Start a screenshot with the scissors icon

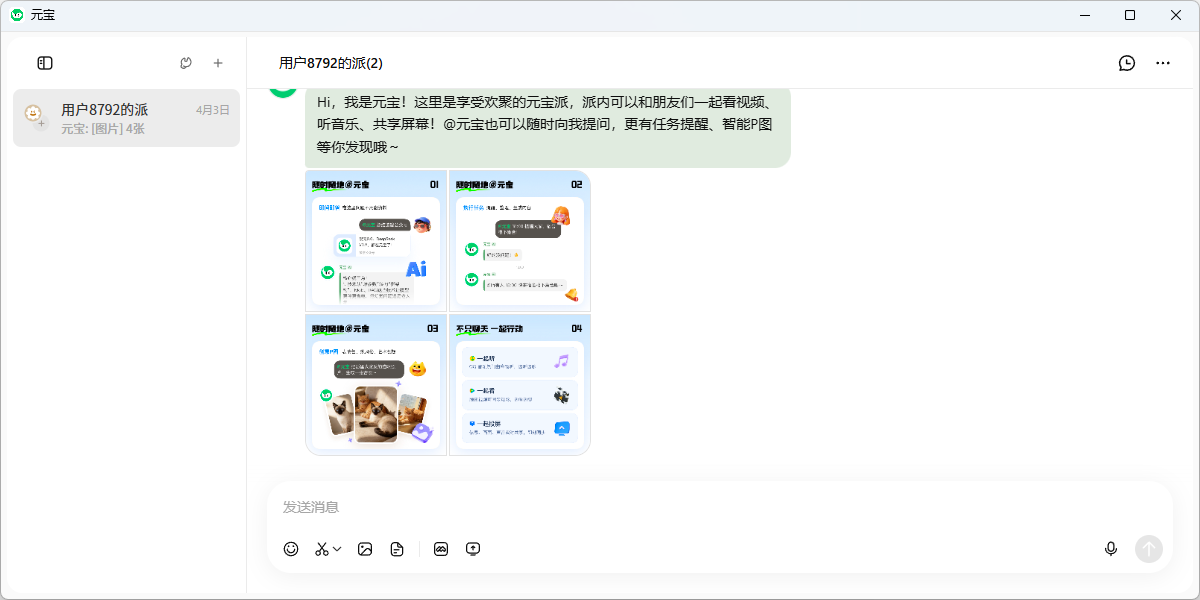click(322, 549)
